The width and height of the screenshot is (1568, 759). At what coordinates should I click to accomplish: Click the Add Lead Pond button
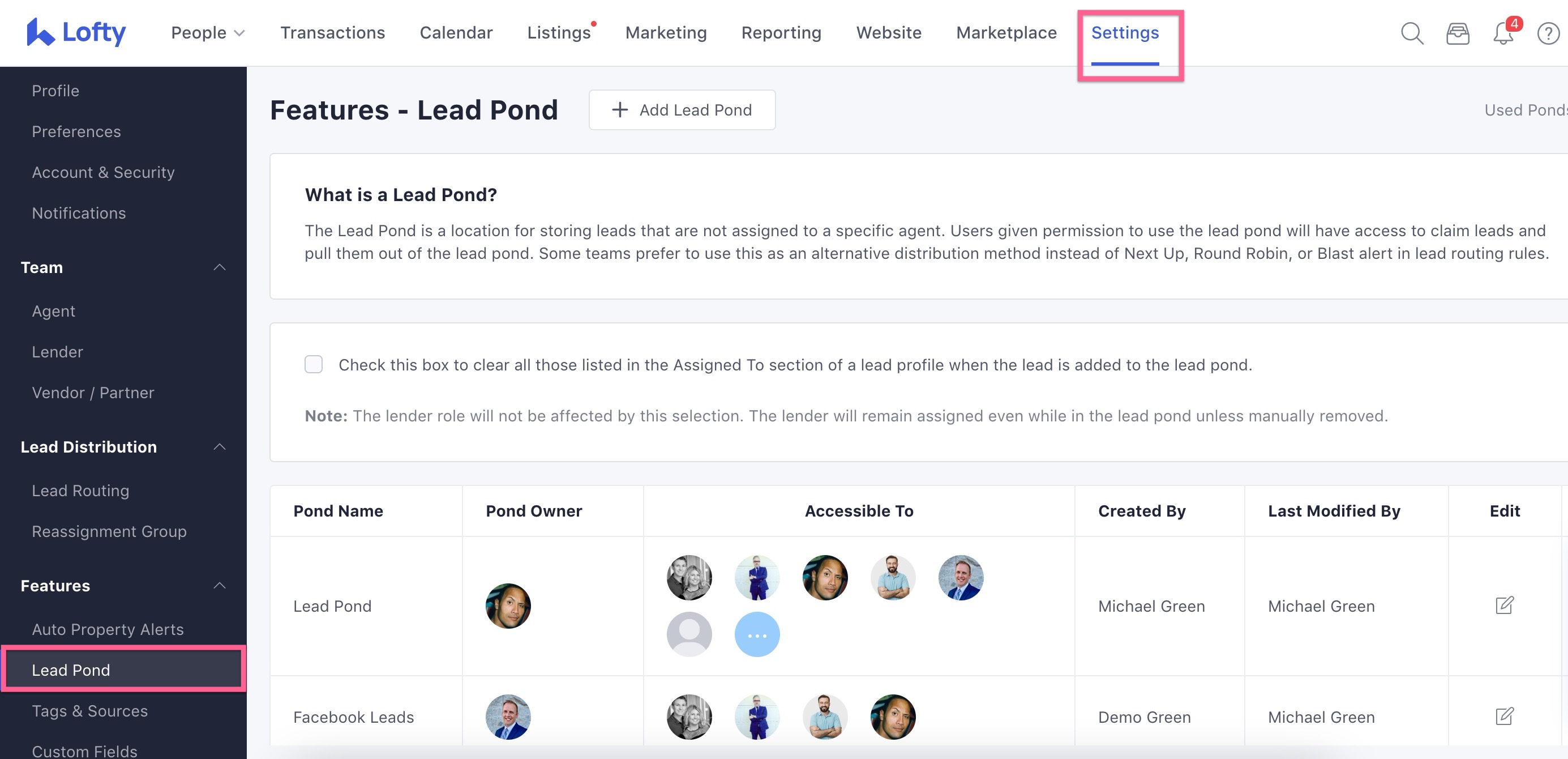point(682,110)
